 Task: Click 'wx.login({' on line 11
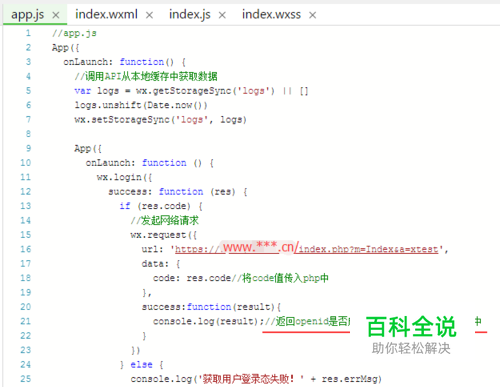pos(124,177)
